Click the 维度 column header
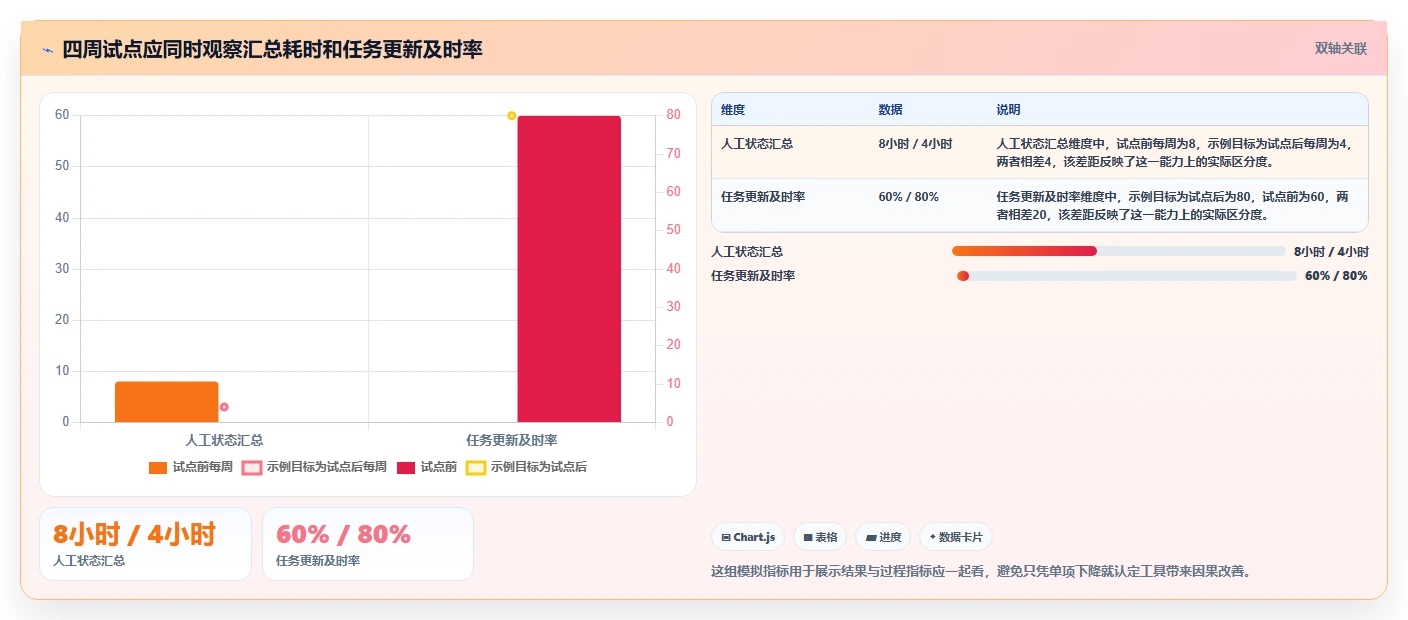 click(733, 110)
